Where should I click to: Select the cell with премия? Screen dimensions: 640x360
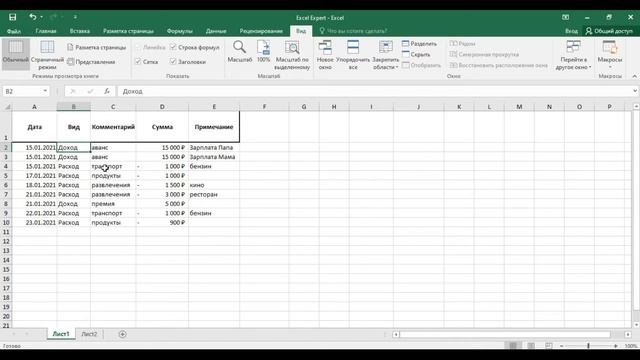[x=113, y=204]
